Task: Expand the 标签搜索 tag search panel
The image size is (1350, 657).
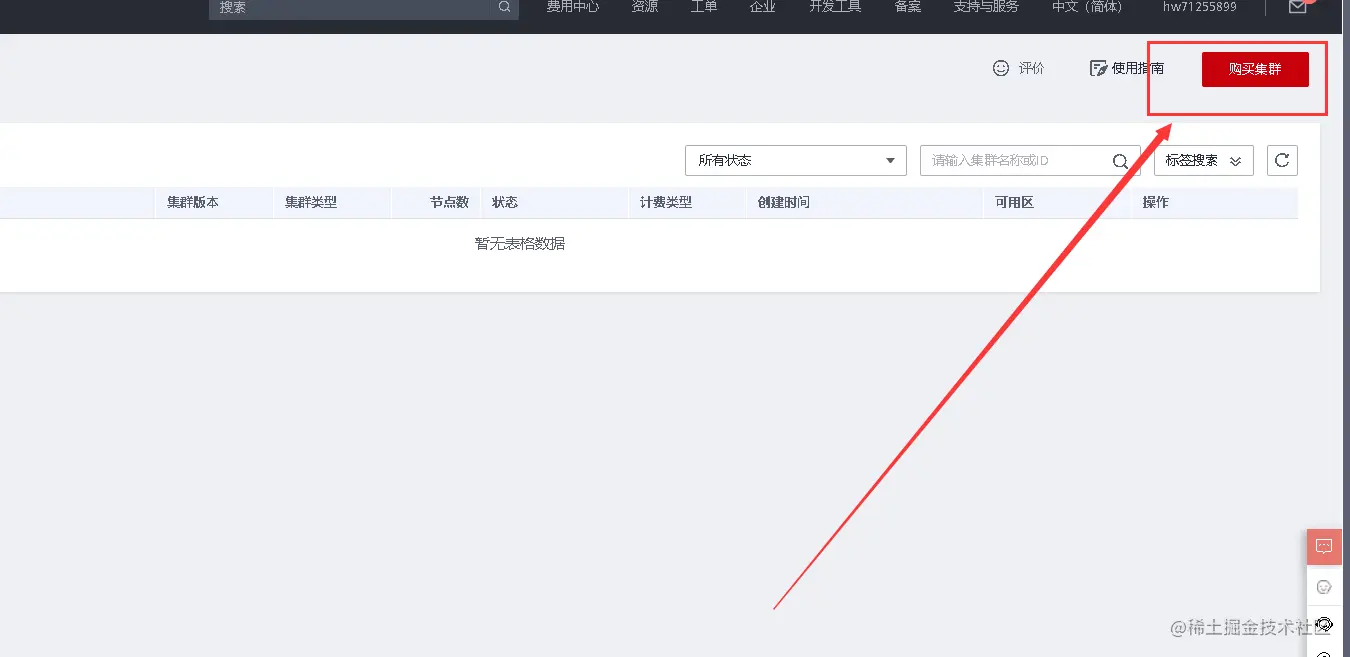Action: 1204,160
